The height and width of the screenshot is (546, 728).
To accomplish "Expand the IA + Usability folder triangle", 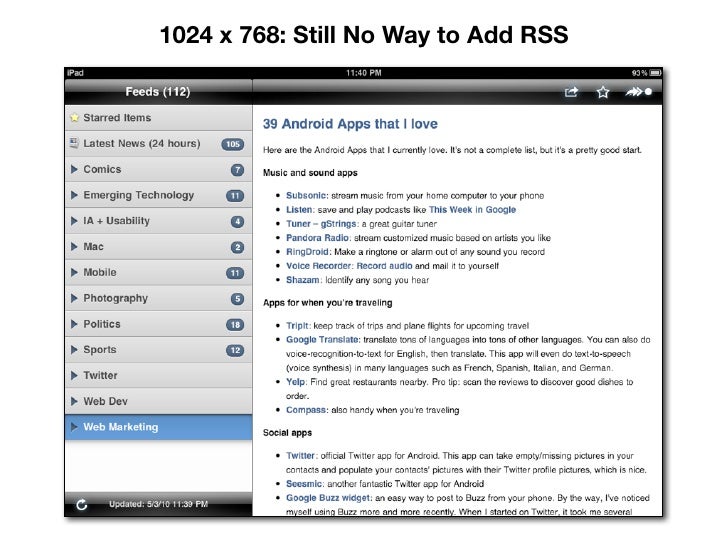I will click(74, 221).
